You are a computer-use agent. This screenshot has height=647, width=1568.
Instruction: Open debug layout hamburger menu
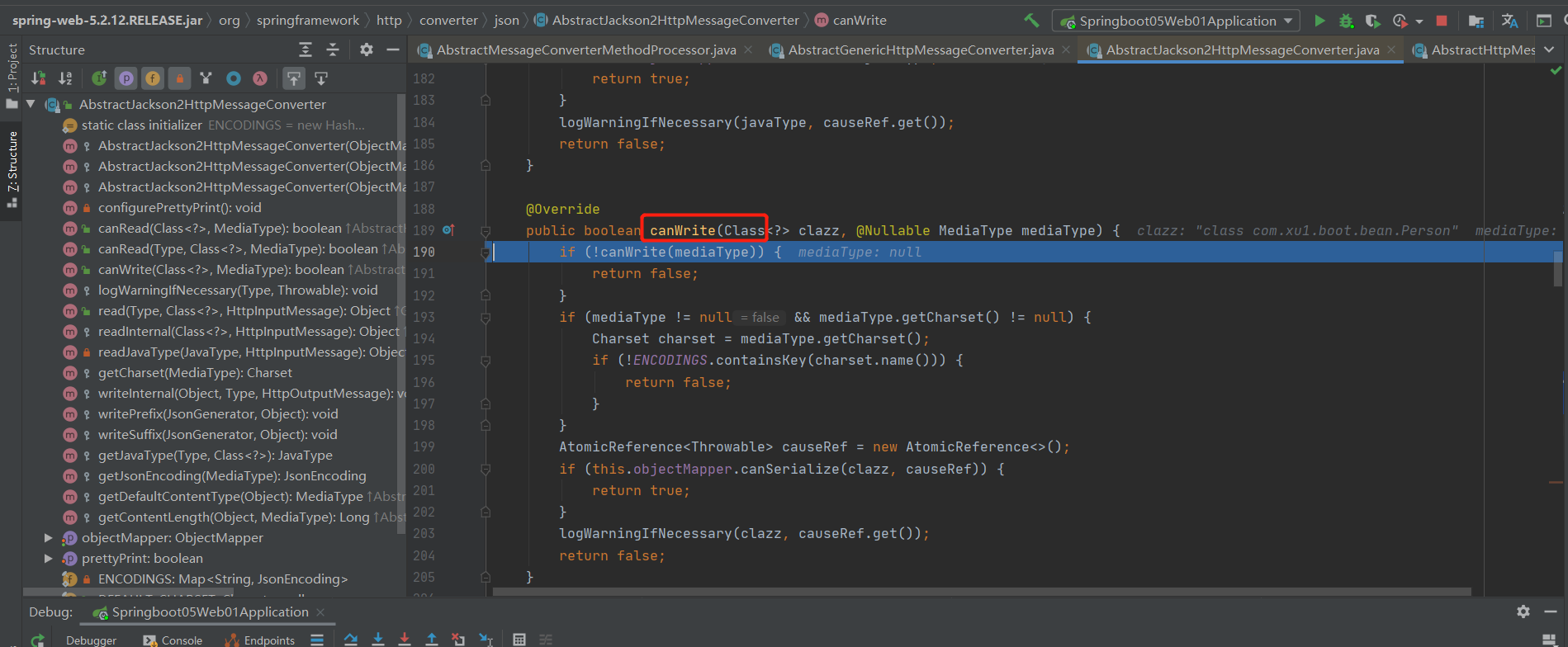pos(317,640)
